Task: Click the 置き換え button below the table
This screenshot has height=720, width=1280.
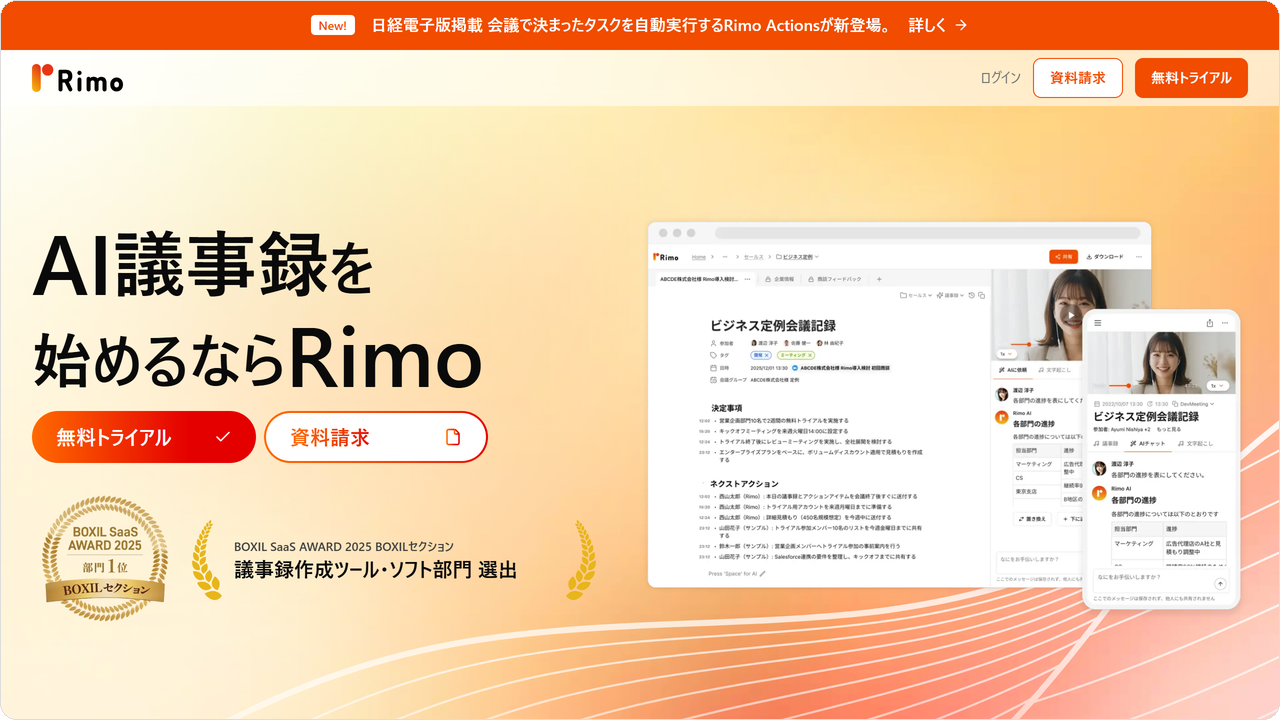Action: pos(1032,519)
